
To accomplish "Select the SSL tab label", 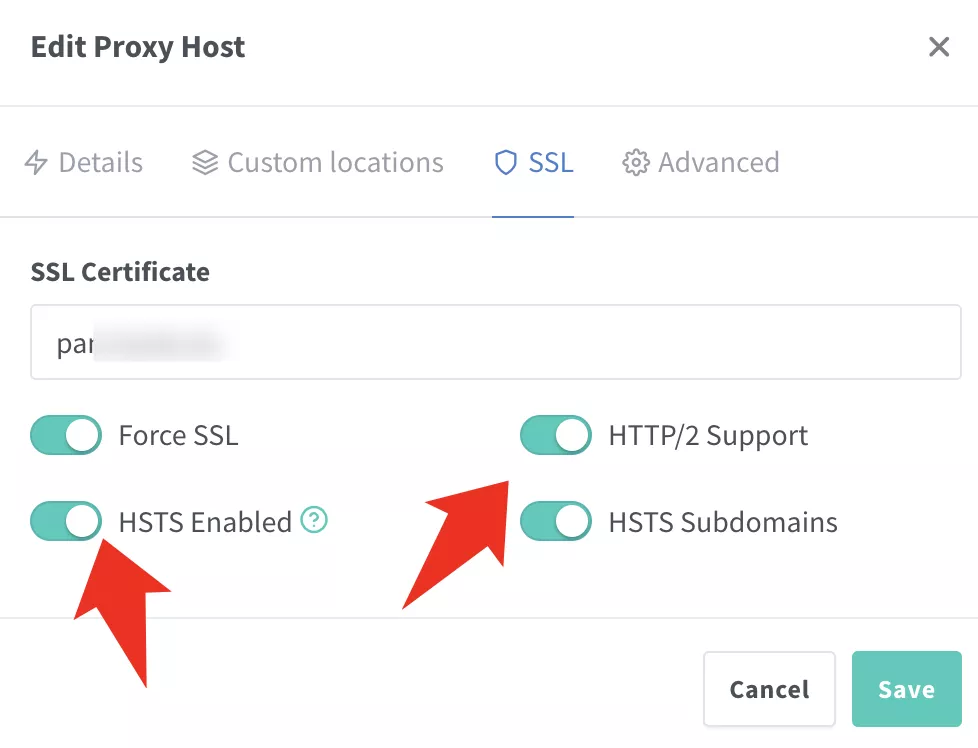I will (x=551, y=163).
